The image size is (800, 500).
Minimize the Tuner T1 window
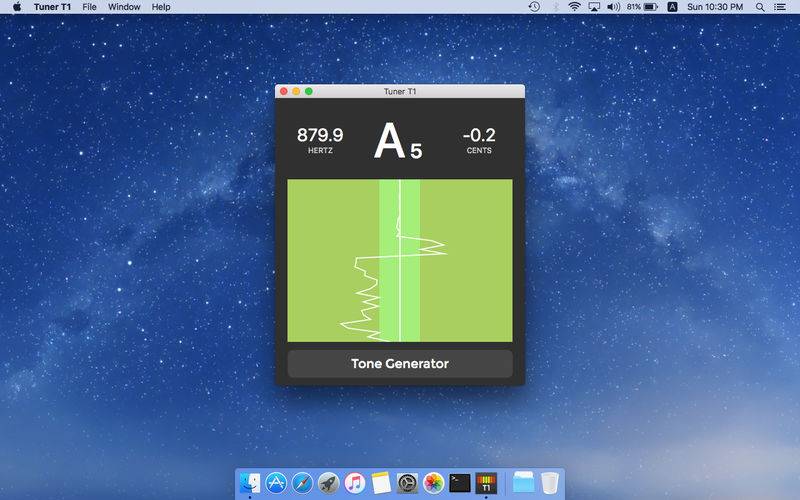coord(296,91)
